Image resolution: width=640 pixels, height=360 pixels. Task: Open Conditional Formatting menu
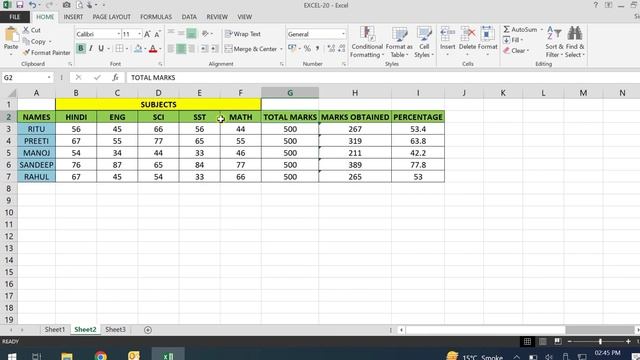click(x=367, y=42)
